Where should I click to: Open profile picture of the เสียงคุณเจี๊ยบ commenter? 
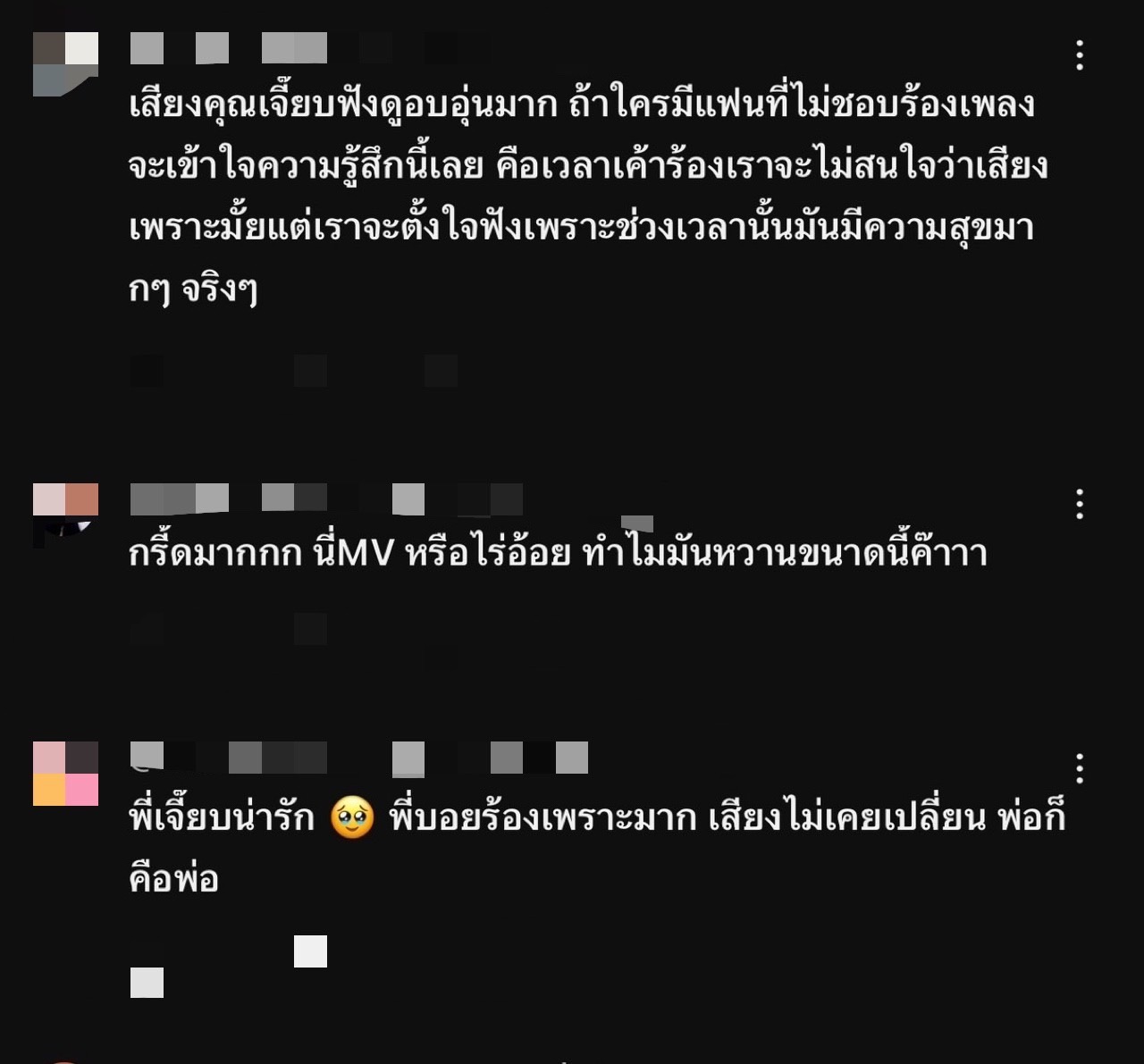65,64
